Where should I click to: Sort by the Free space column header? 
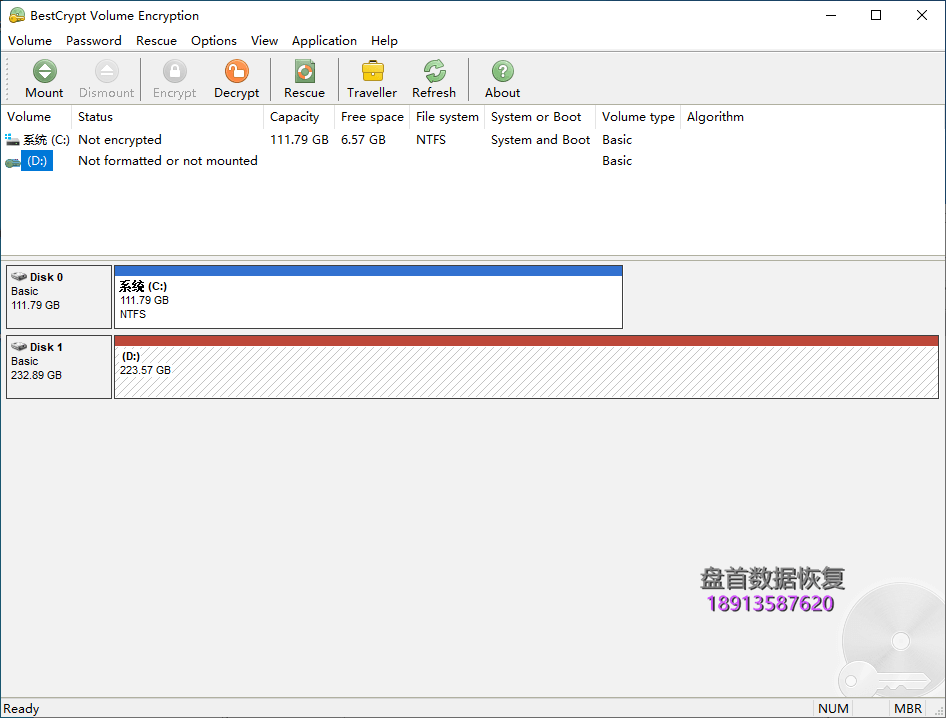pyautogui.click(x=372, y=117)
